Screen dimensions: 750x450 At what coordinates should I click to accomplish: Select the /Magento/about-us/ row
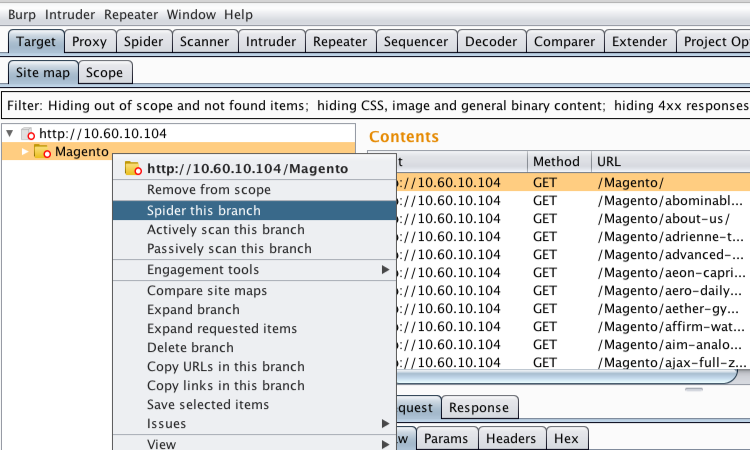573,219
